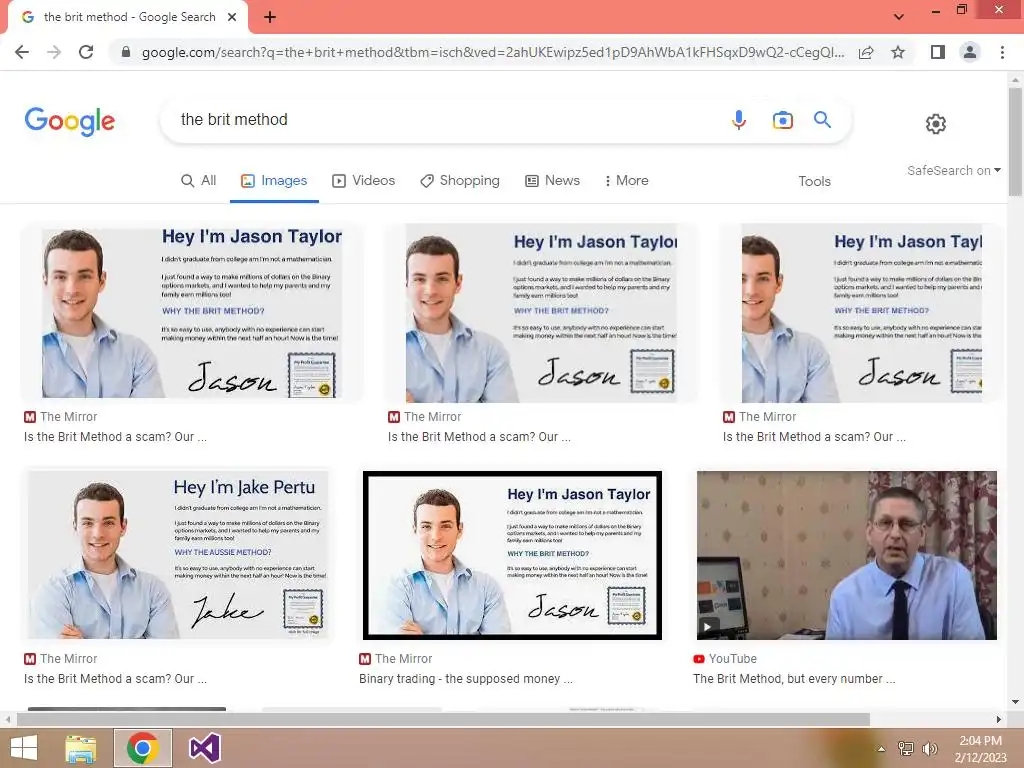Expand the More search options

[x=626, y=180]
